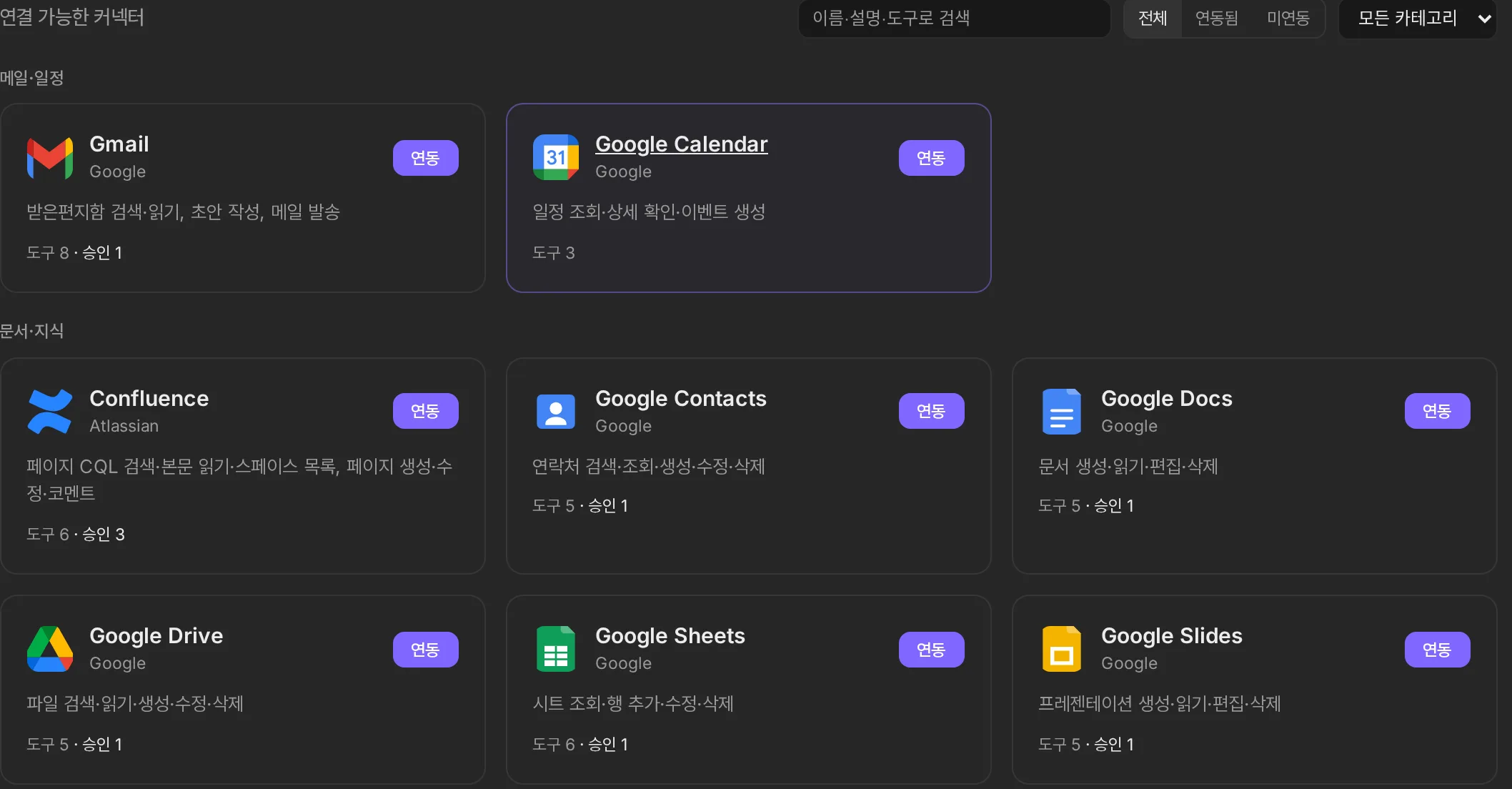Image resolution: width=1512 pixels, height=789 pixels.
Task: Click the 연결 가능한 커넥터 heading
Action: 72,17
